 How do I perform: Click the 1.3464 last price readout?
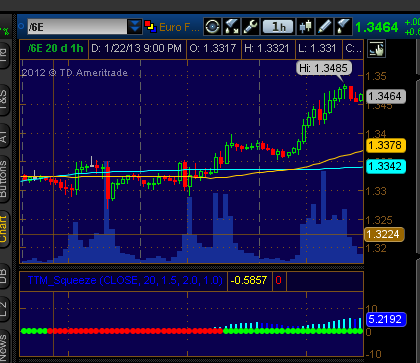pyautogui.click(x=377, y=27)
